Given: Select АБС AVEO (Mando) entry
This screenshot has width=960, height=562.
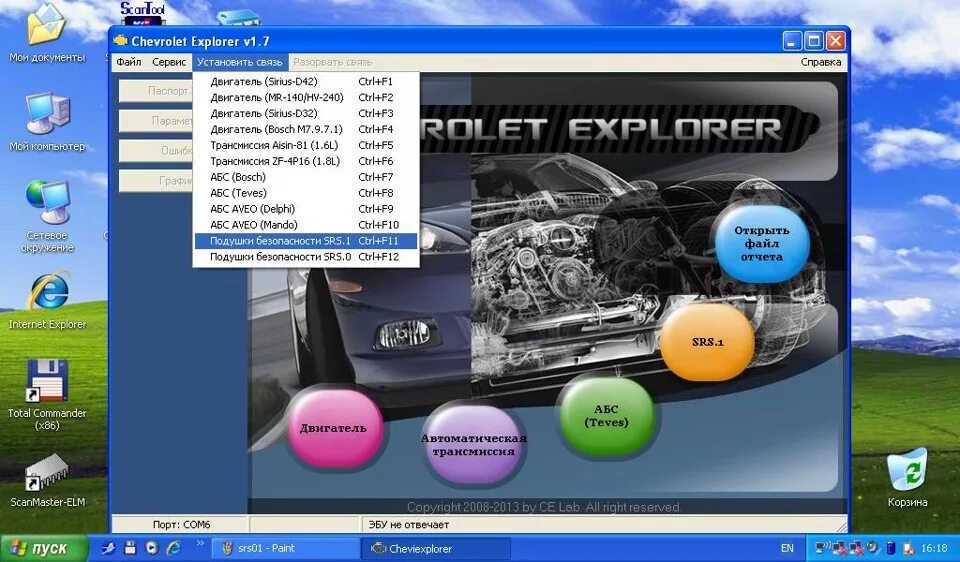Looking at the screenshot, I should tap(306, 225).
